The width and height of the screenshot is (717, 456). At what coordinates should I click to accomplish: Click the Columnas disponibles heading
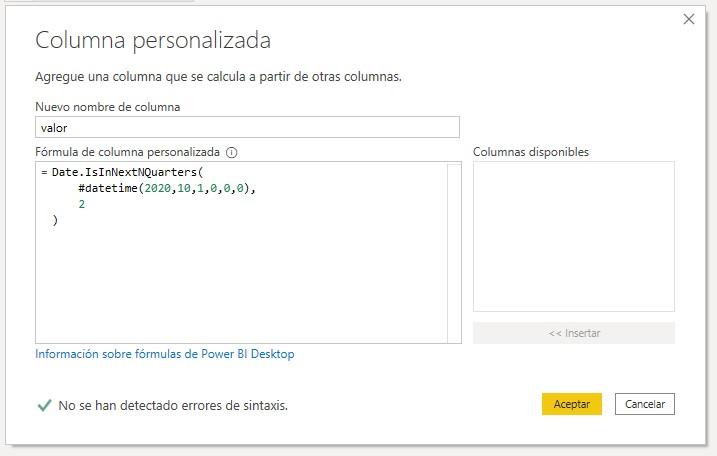(x=530, y=152)
